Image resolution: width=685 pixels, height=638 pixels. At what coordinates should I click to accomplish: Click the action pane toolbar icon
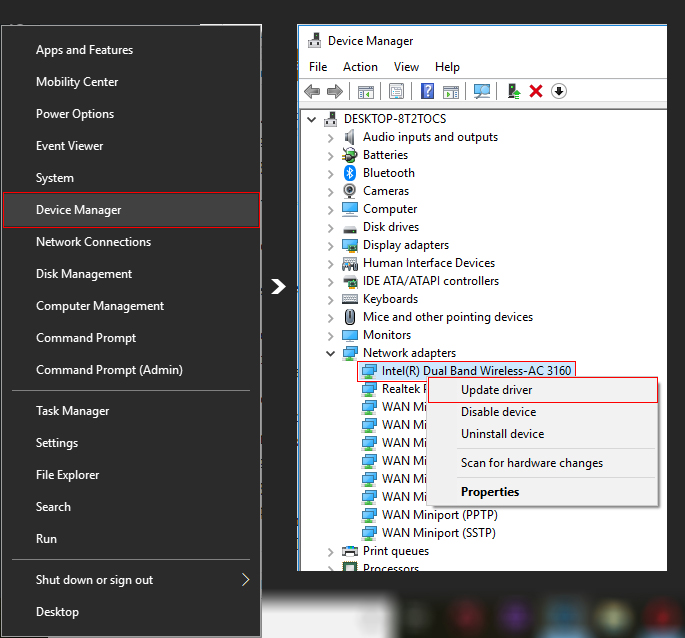click(451, 92)
